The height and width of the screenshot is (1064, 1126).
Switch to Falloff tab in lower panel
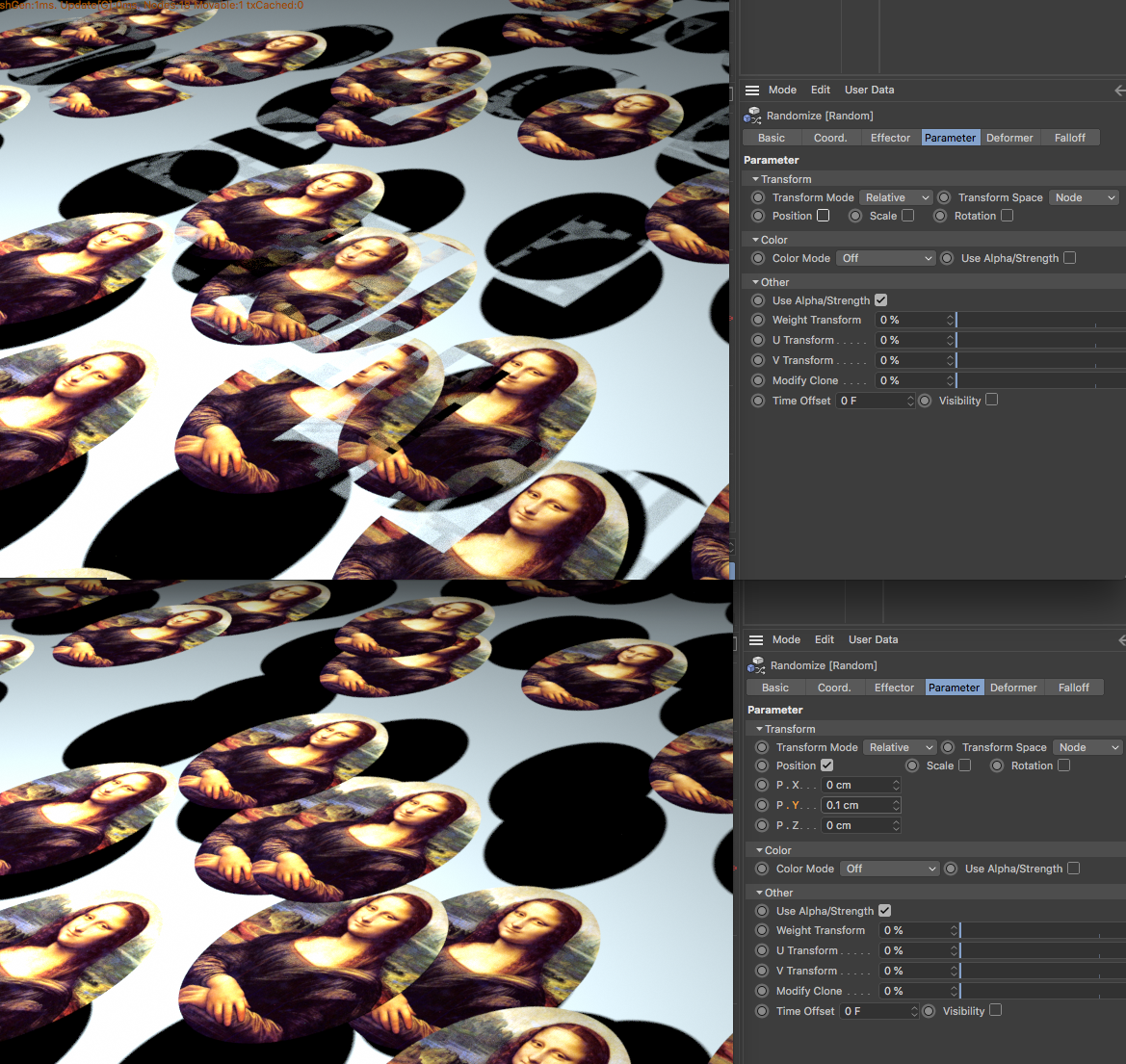tap(1074, 688)
